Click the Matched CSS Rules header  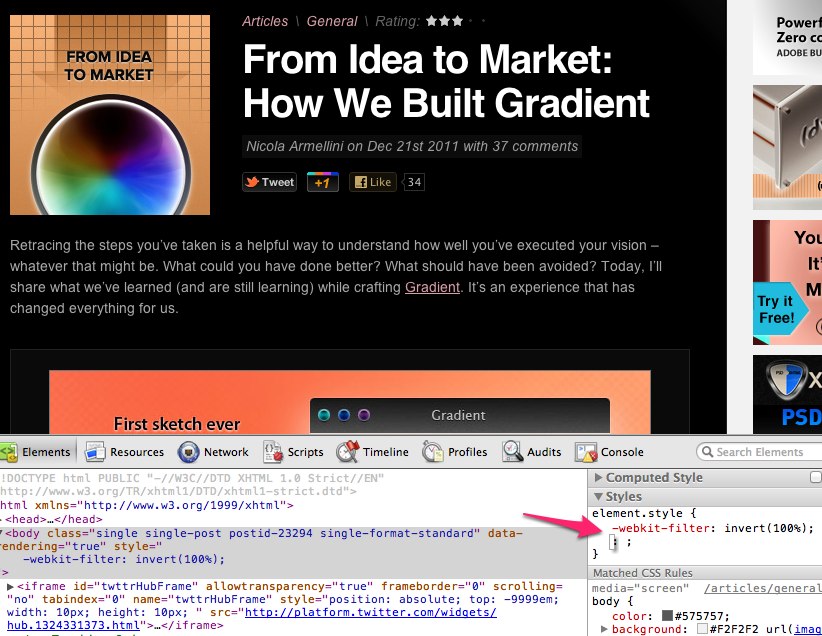point(705,573)
